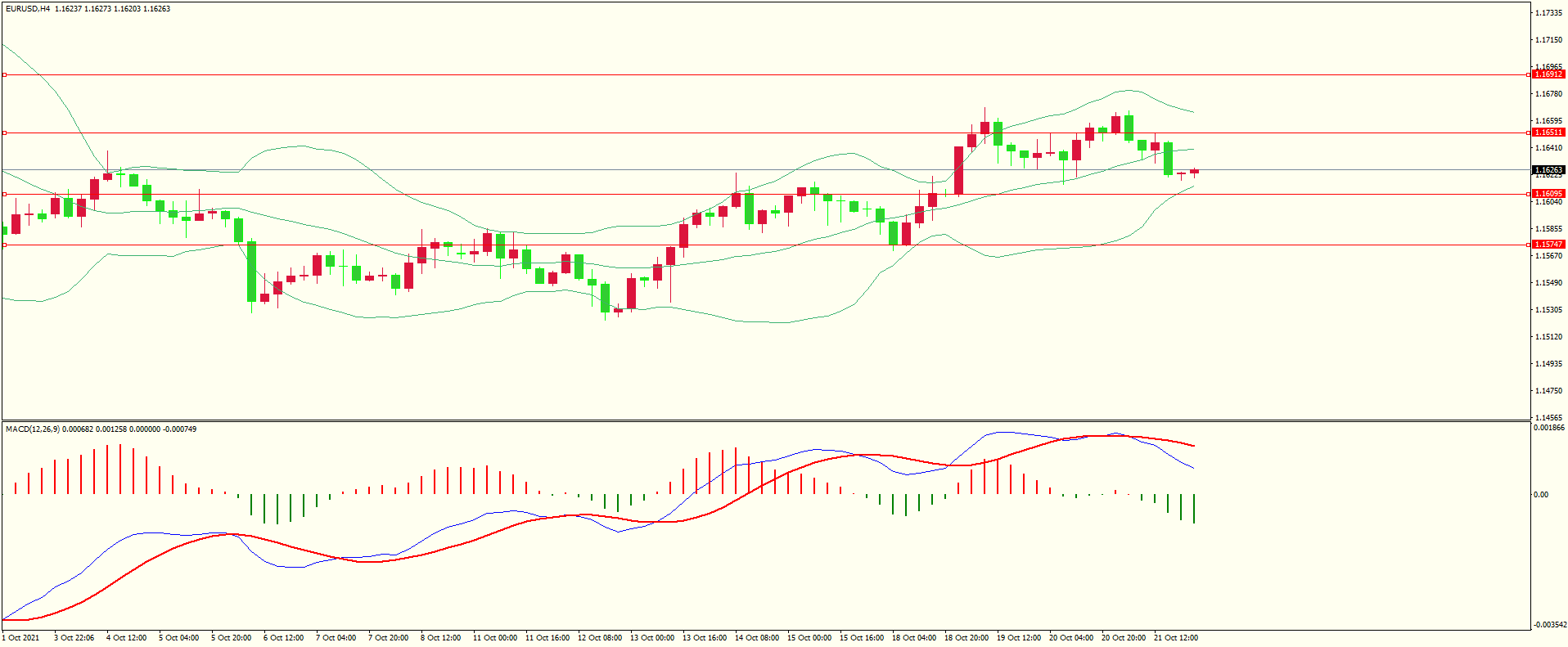Click the 18 Oct 20:00 time label

click(966, 638)
